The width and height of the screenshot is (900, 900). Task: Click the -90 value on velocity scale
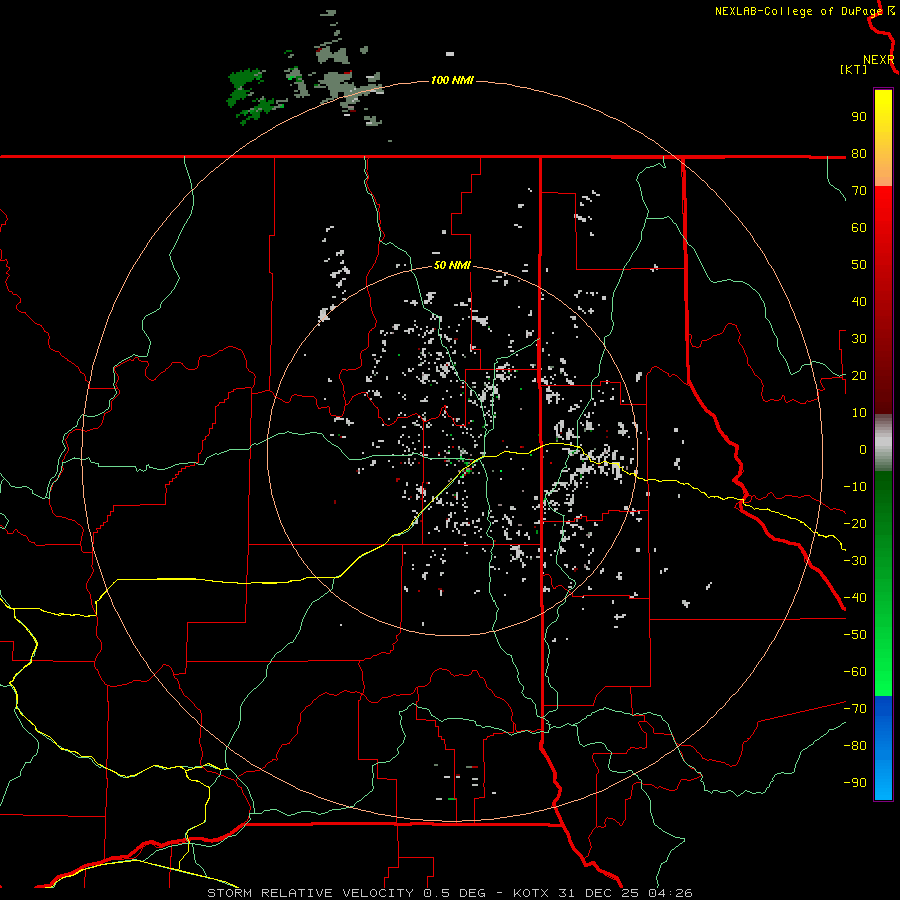(x=855, y=783)
